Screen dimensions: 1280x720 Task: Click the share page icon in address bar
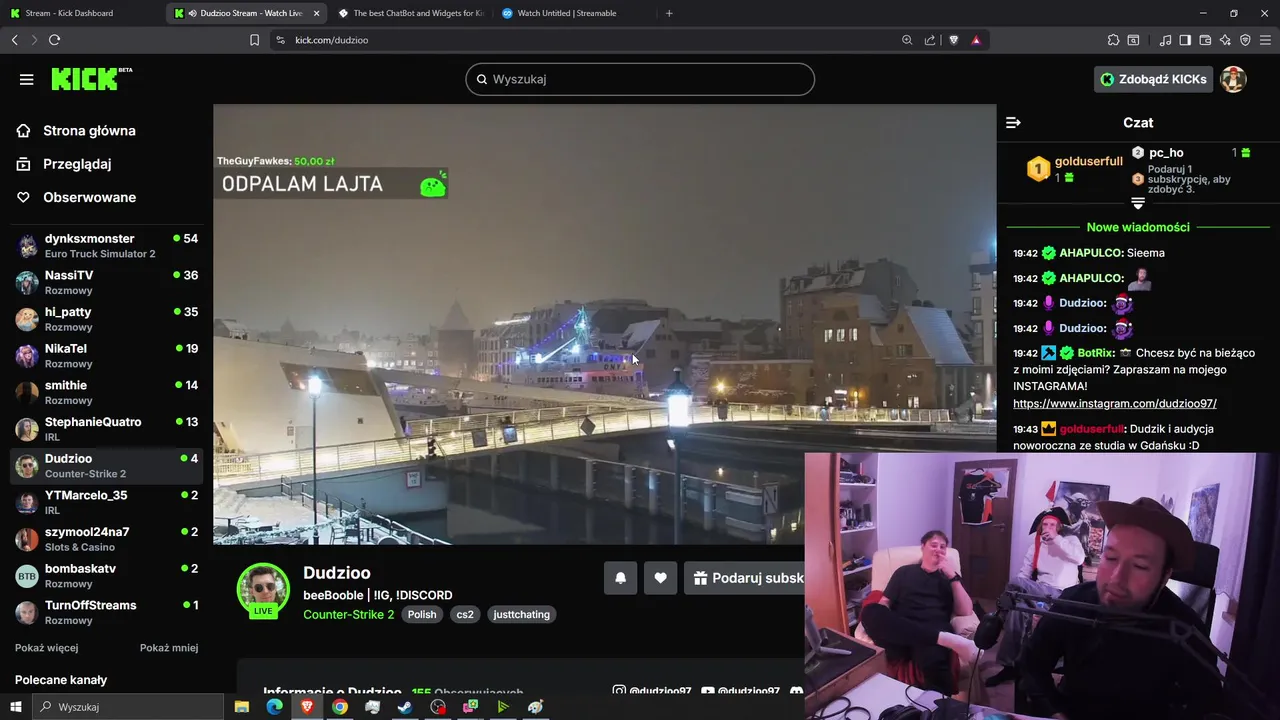click(x=930, y=40)
